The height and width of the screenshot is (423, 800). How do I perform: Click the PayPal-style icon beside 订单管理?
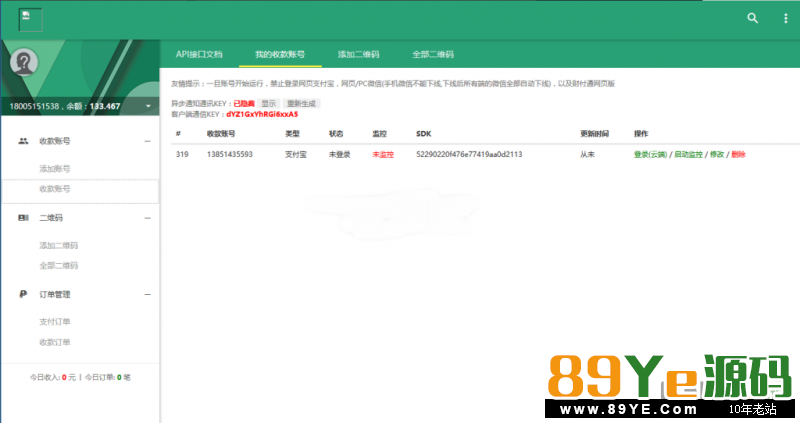23,294
